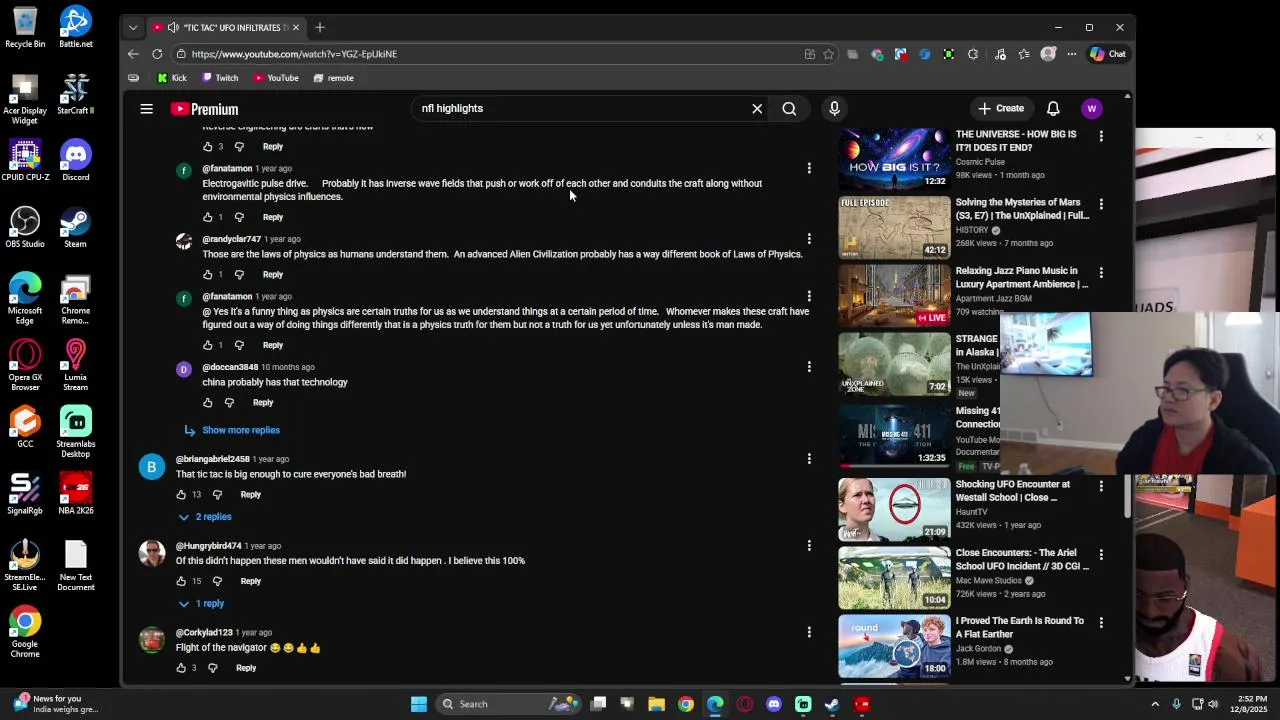The height and width of the screenshot is (720, 1280).
Task: Open Steam from taskbar
Action: point(832,704)
